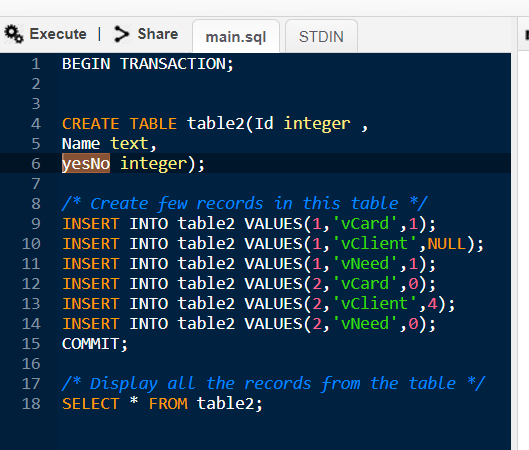Click the NULL value on line 10
The image size is (529, 450).
[x=447, y=244]
